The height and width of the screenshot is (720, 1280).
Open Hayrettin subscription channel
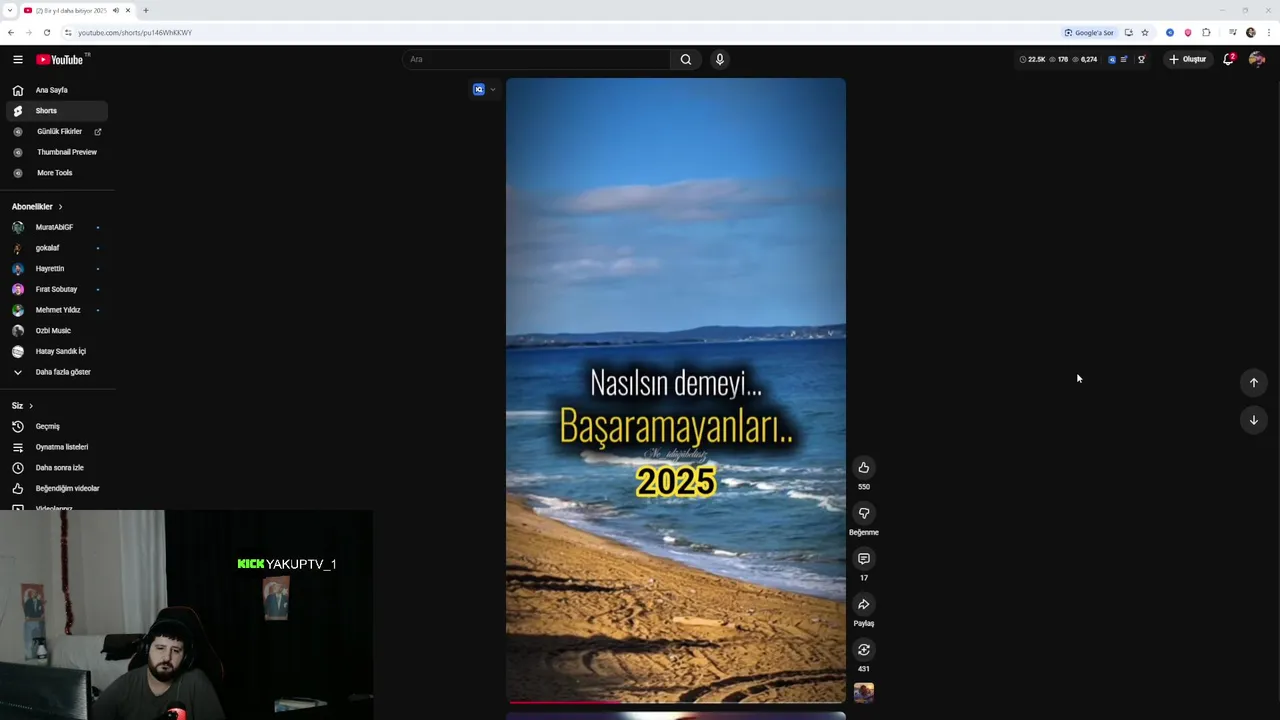[x=57, y=268]
